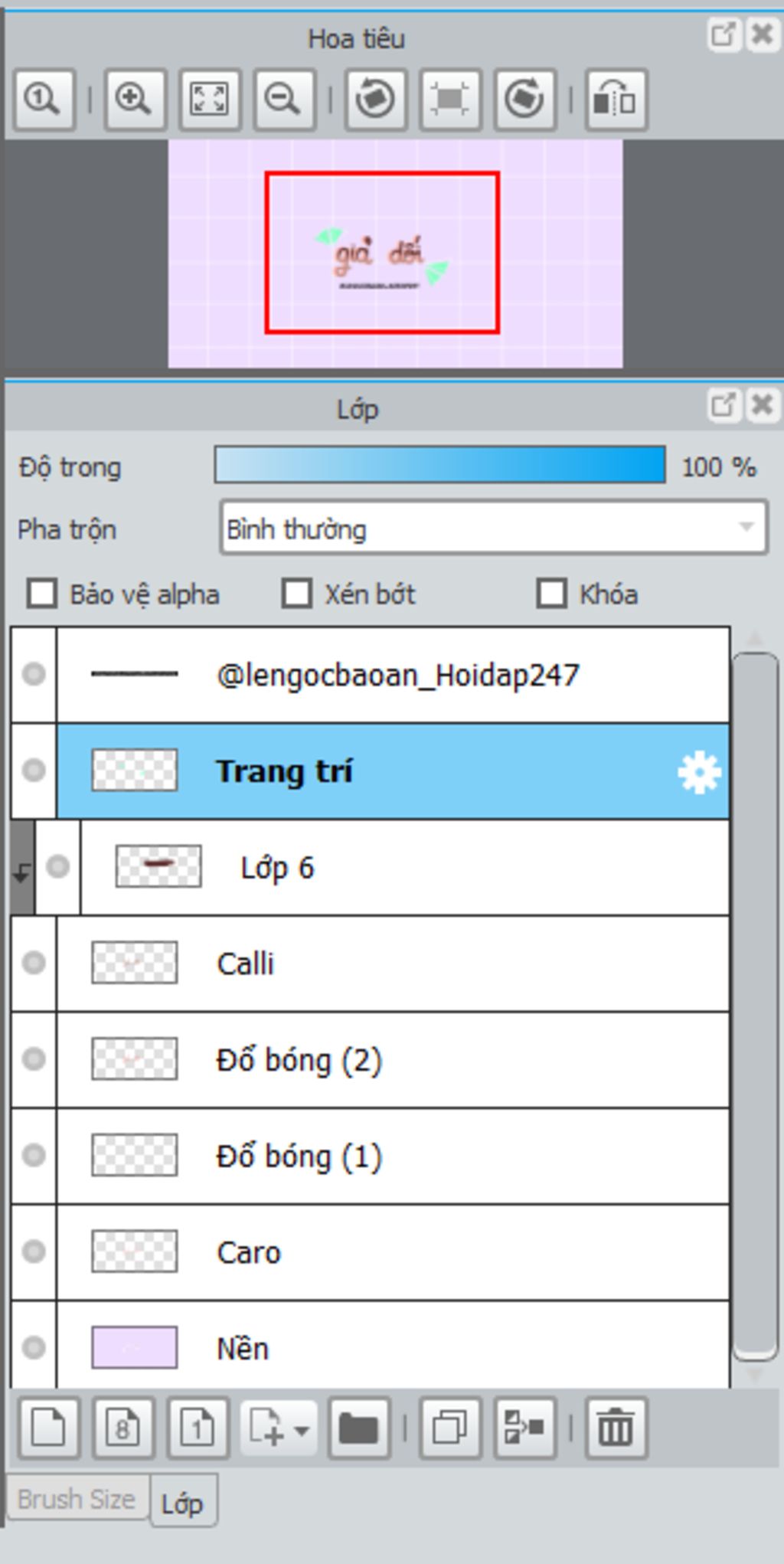Viewport: 784px width, 1564px height.
Task: Duplicate the selected layer icon
Action: [450, 1428]
